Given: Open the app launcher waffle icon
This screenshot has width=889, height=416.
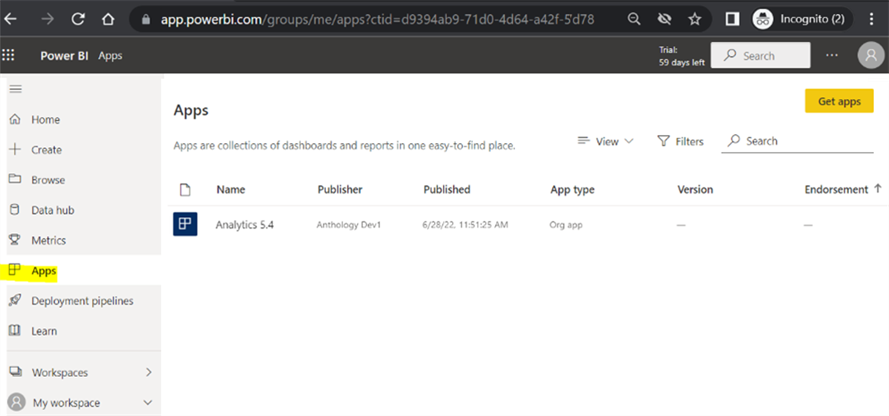Looking at the screenshot, I should click(9, 55).
